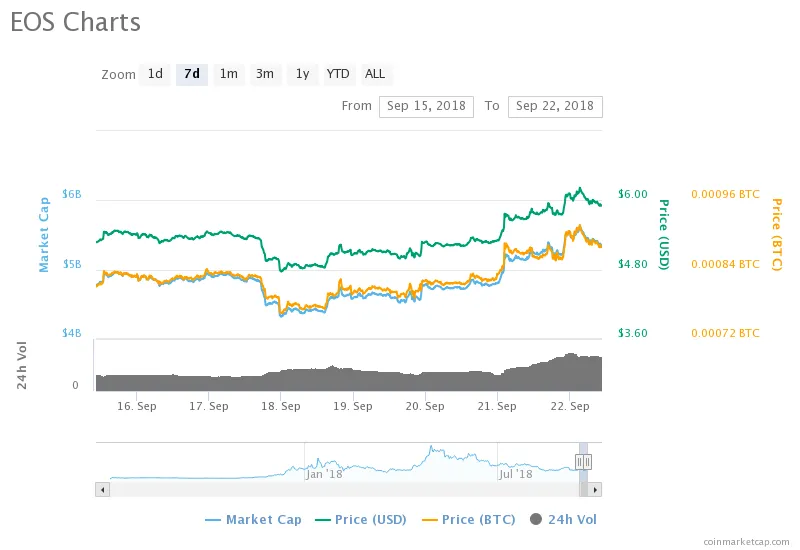This screenshot has height=550, width=800.
Task: Click the Price (BTC) axis title
Action: click(x=777, y=235)
